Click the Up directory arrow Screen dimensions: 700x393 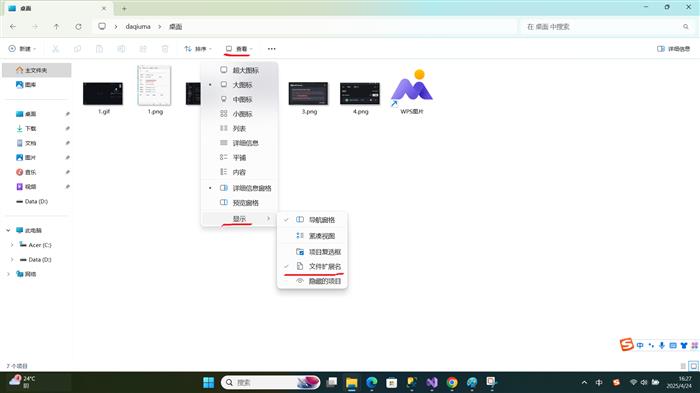[57, 27]
